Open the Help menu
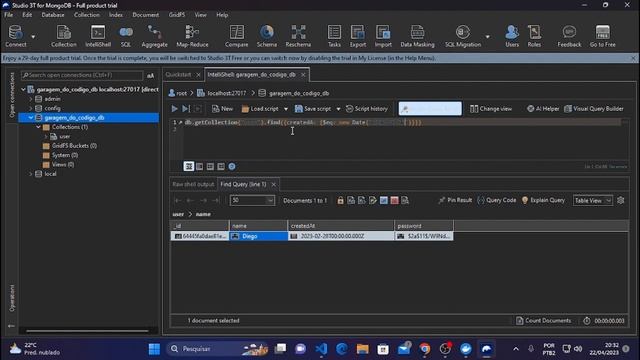This screenshot has width=640, height=360. pos(222,15)
